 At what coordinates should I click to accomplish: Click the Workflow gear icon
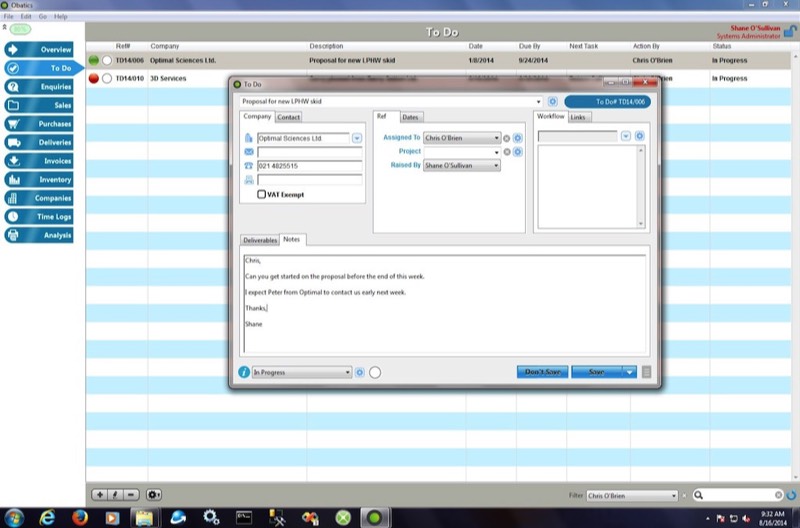tap(639, 136)
